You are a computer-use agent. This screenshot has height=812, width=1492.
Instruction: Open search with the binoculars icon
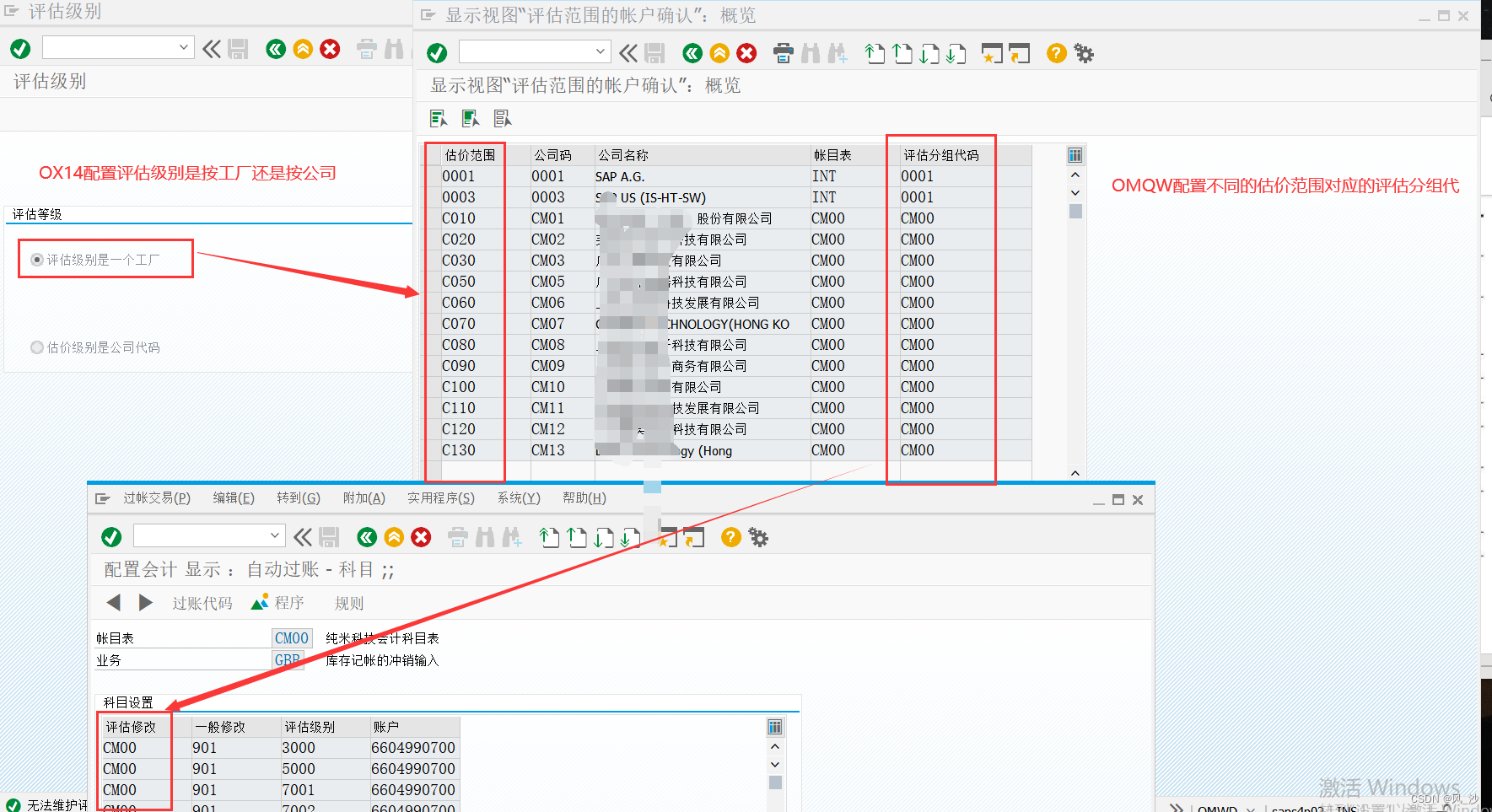[811, 53]
